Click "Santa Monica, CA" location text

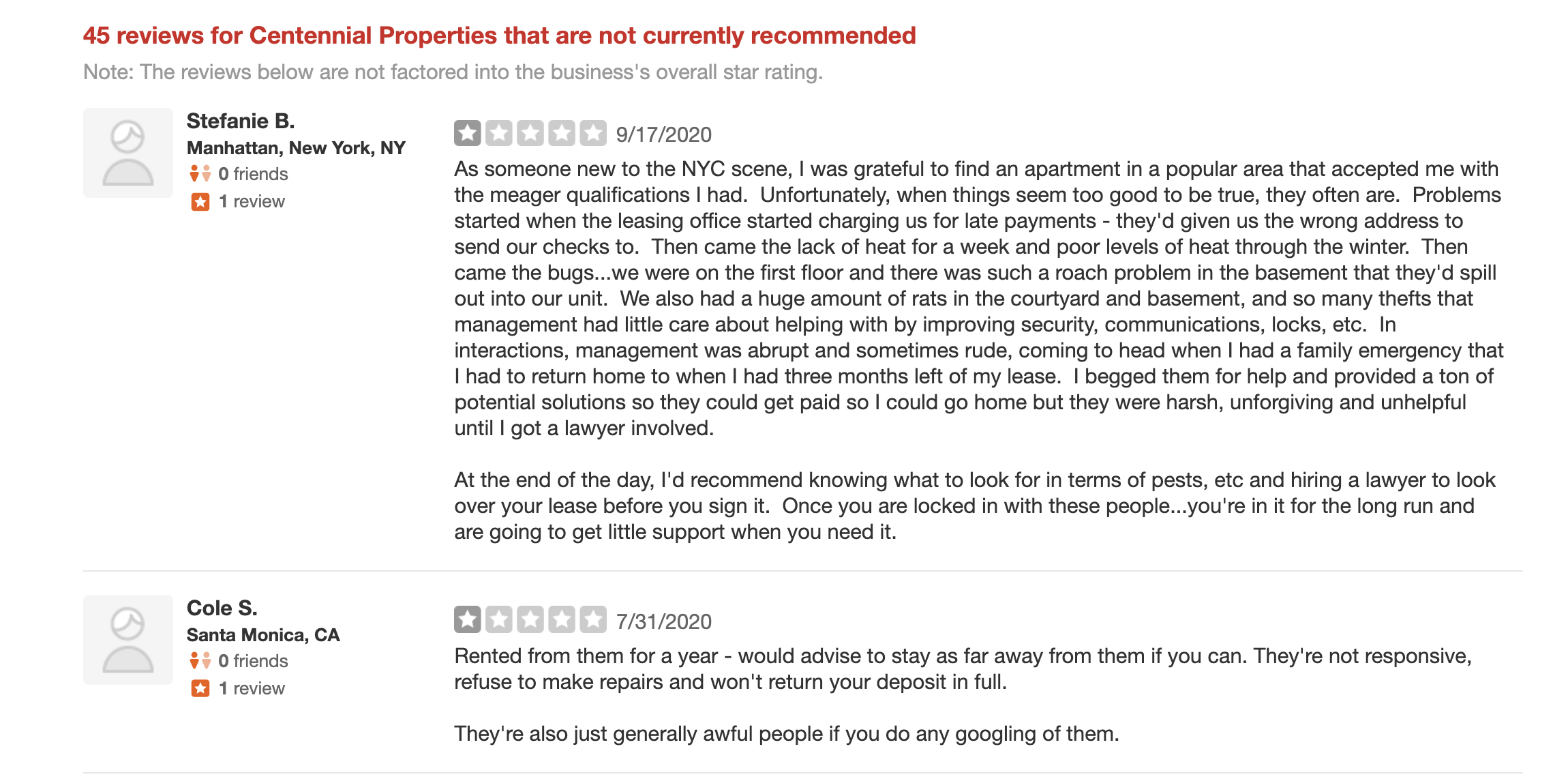pyautogui.click(x=263, y=635)
